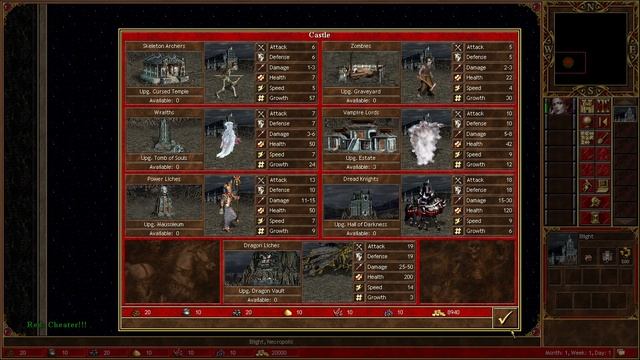Click the "Dragon Liches" title text
The height and width of the screenshot is (360, 640).
tap(262, 246)
